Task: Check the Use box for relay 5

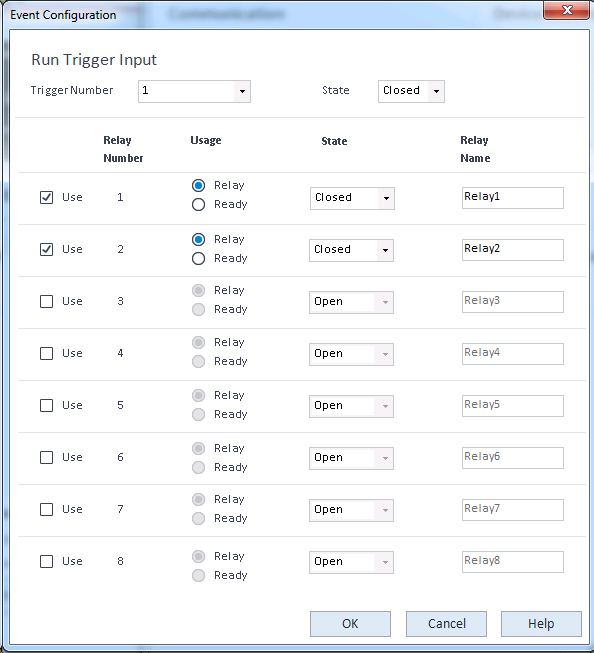Action: [46, 406]
